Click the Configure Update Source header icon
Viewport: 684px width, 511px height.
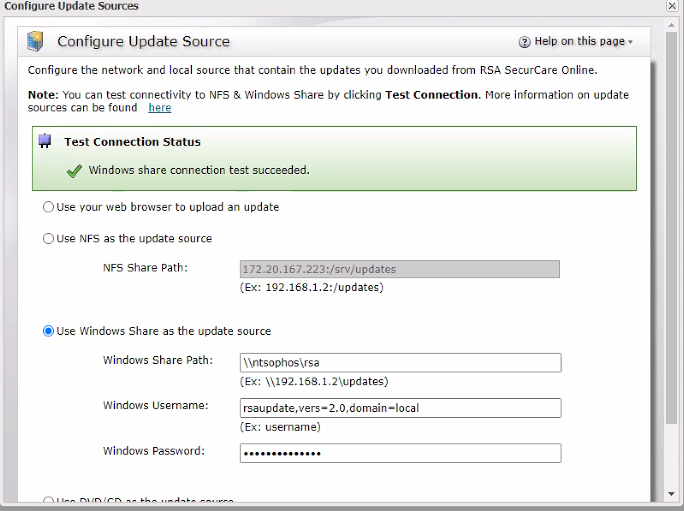[37, 42]
